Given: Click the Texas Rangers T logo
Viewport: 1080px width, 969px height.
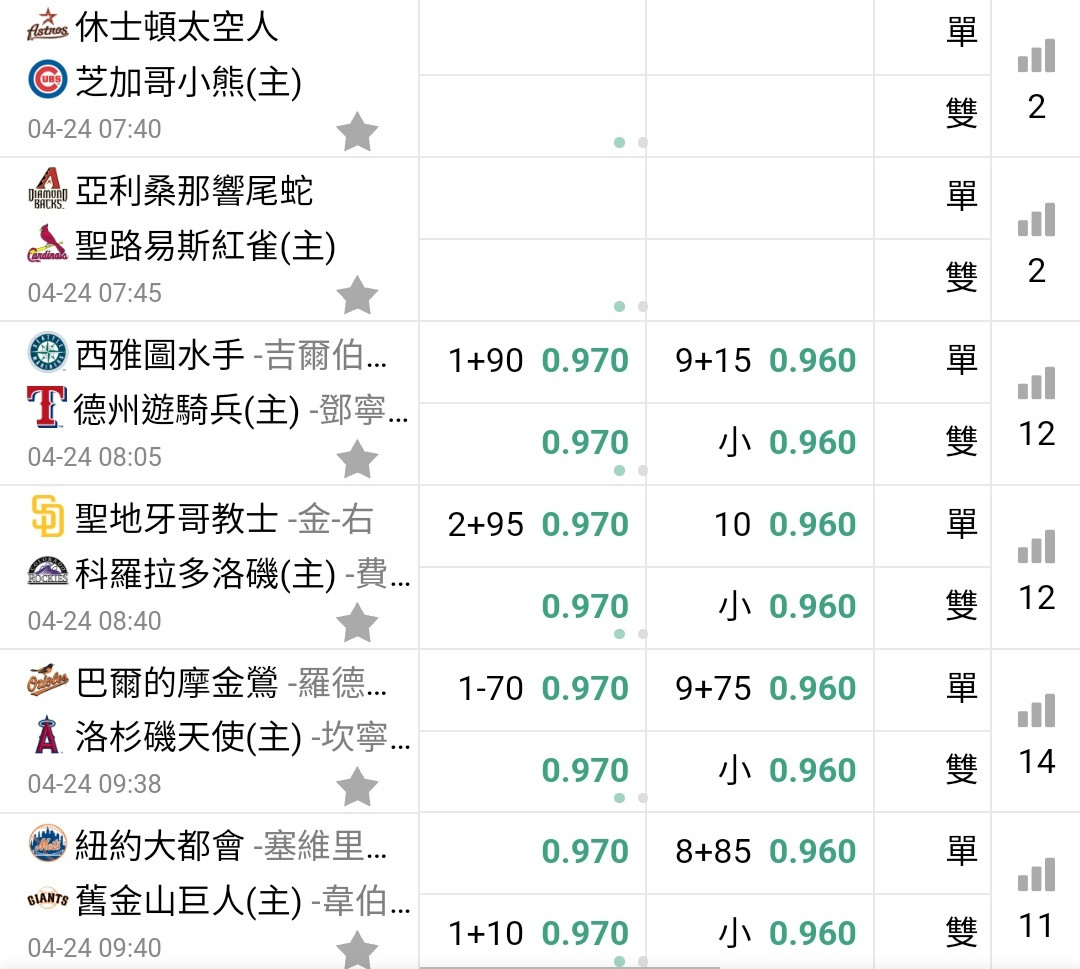Looking at the screenshot, I should tap(46, 408).
